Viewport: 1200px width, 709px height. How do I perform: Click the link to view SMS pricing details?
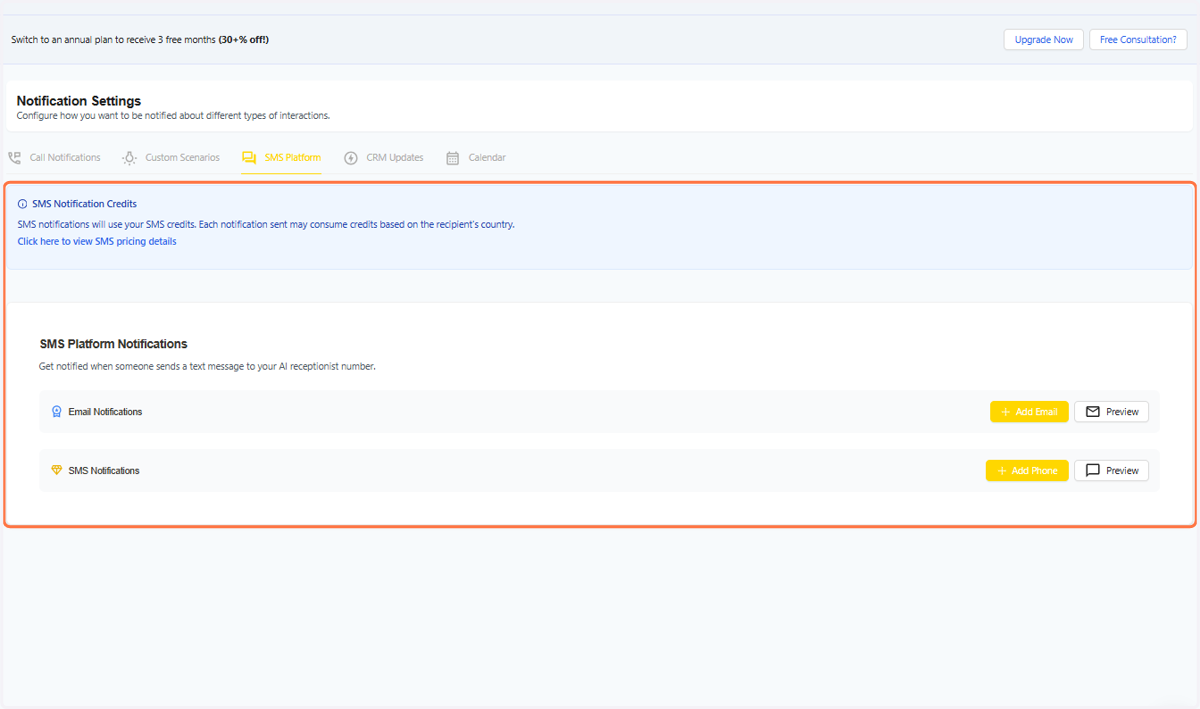(97, 242)
